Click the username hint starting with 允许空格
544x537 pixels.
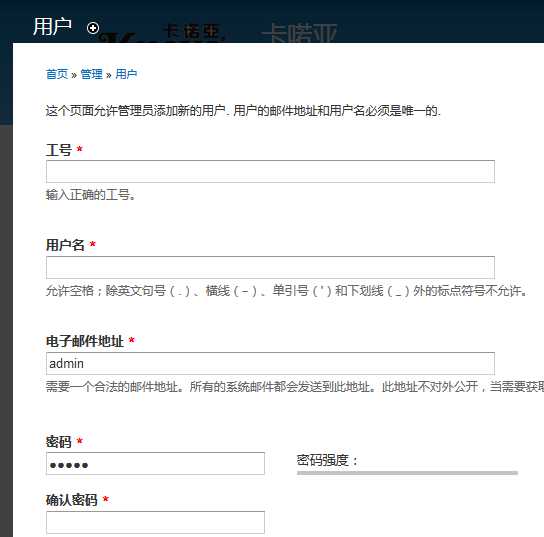287,291
